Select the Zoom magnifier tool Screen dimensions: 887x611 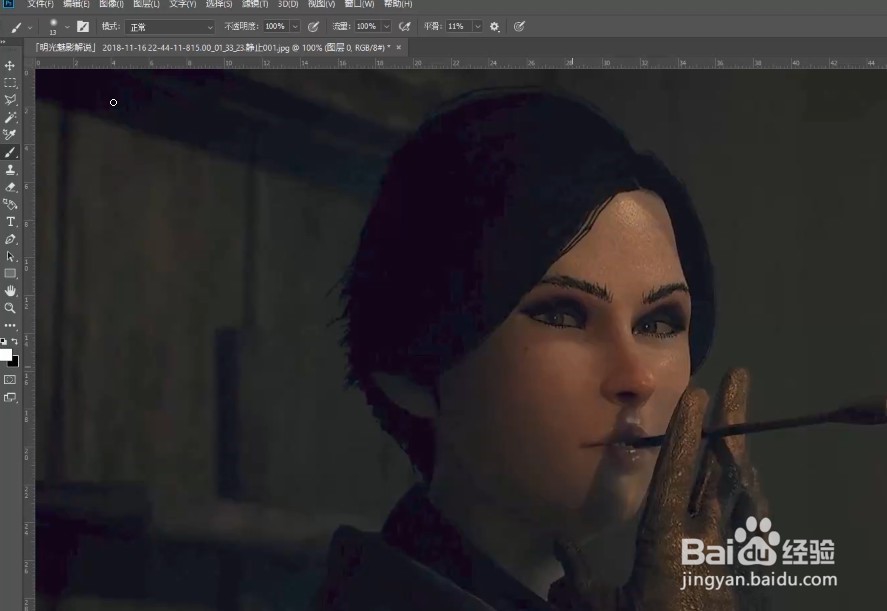pos(10,308)
